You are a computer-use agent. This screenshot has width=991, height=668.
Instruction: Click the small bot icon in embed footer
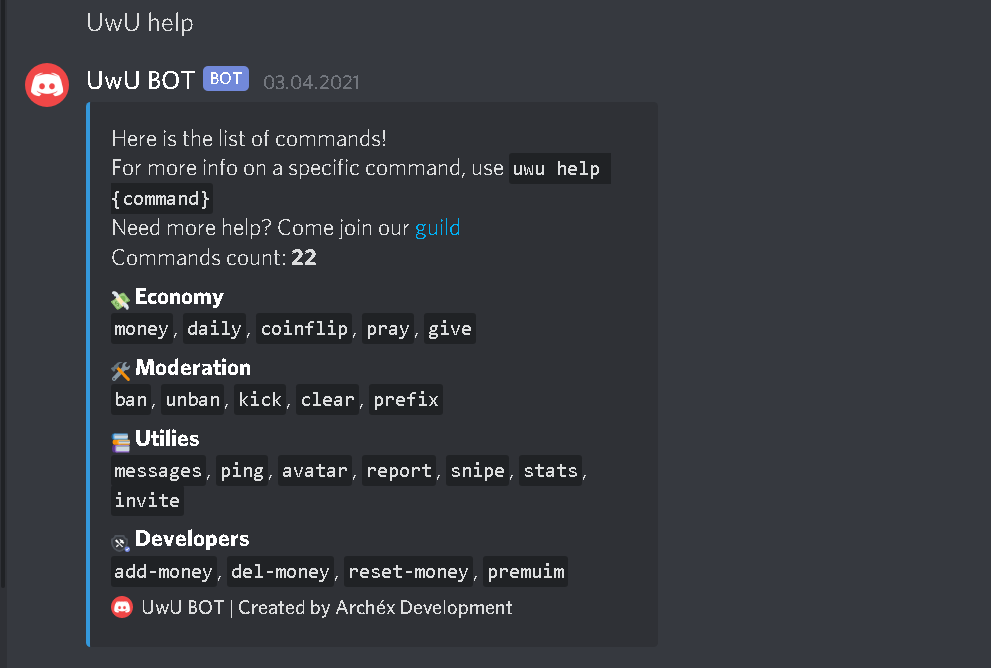[121, 607]
